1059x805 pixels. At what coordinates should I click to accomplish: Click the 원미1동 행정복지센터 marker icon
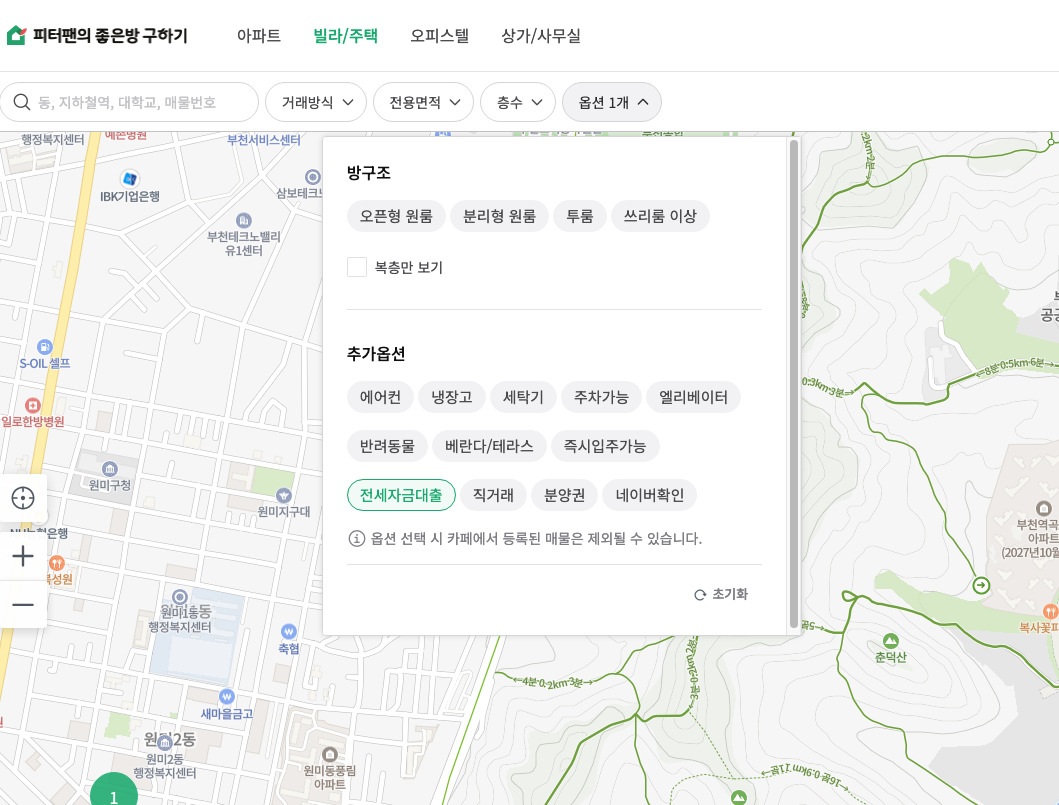coord(180,597)
